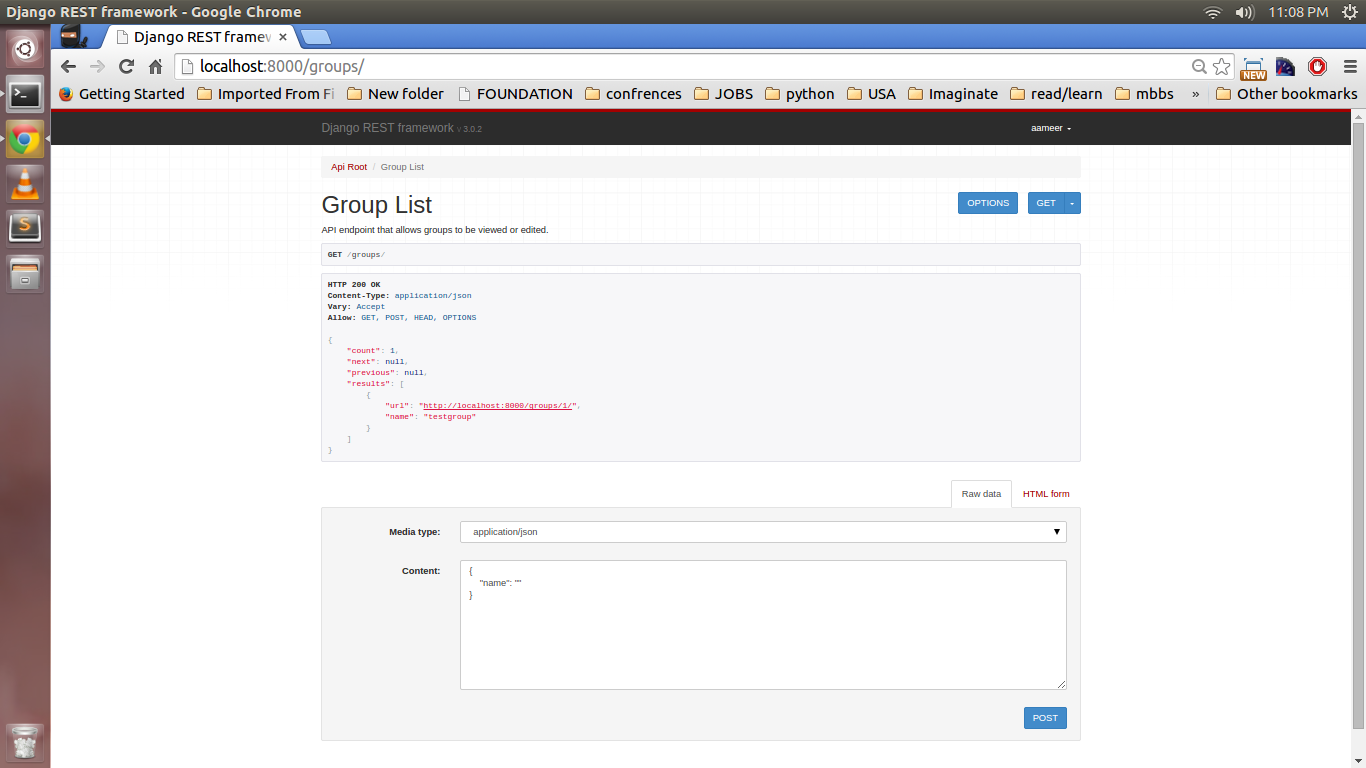Screen dimensions: 1366x768
Task: Go to Api Root in the breadcrumb
Action: tap(349, 167)
